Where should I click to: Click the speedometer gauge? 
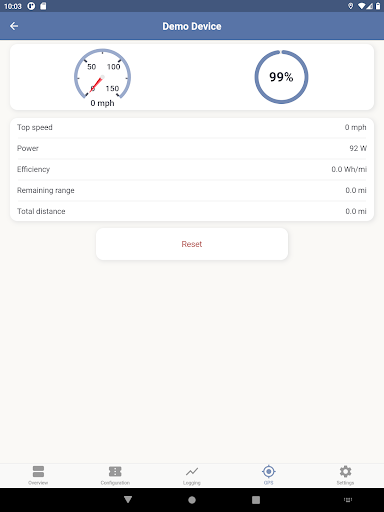[x=102, y=75]
